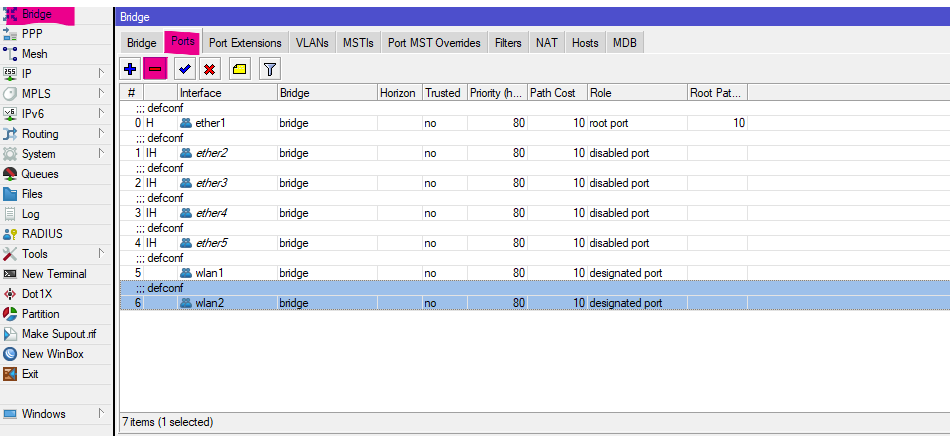Expand the Tools submenu
Screen dimensions: 950x436
coord(101,254)
